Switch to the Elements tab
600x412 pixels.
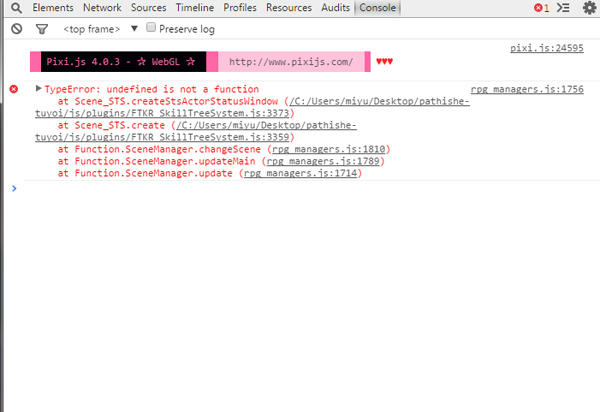(53, 8)
